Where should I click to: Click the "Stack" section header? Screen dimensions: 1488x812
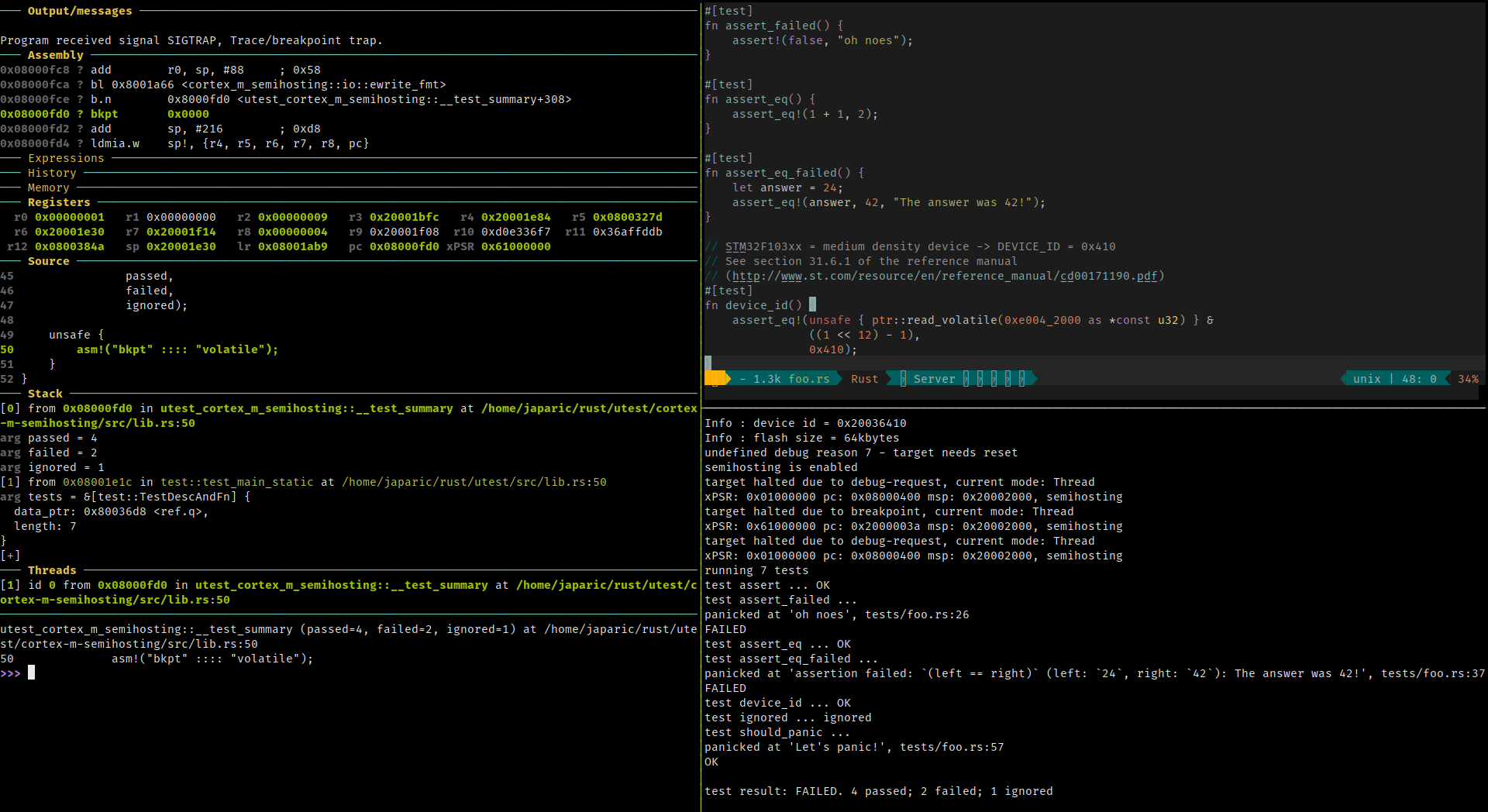[45, 394]
